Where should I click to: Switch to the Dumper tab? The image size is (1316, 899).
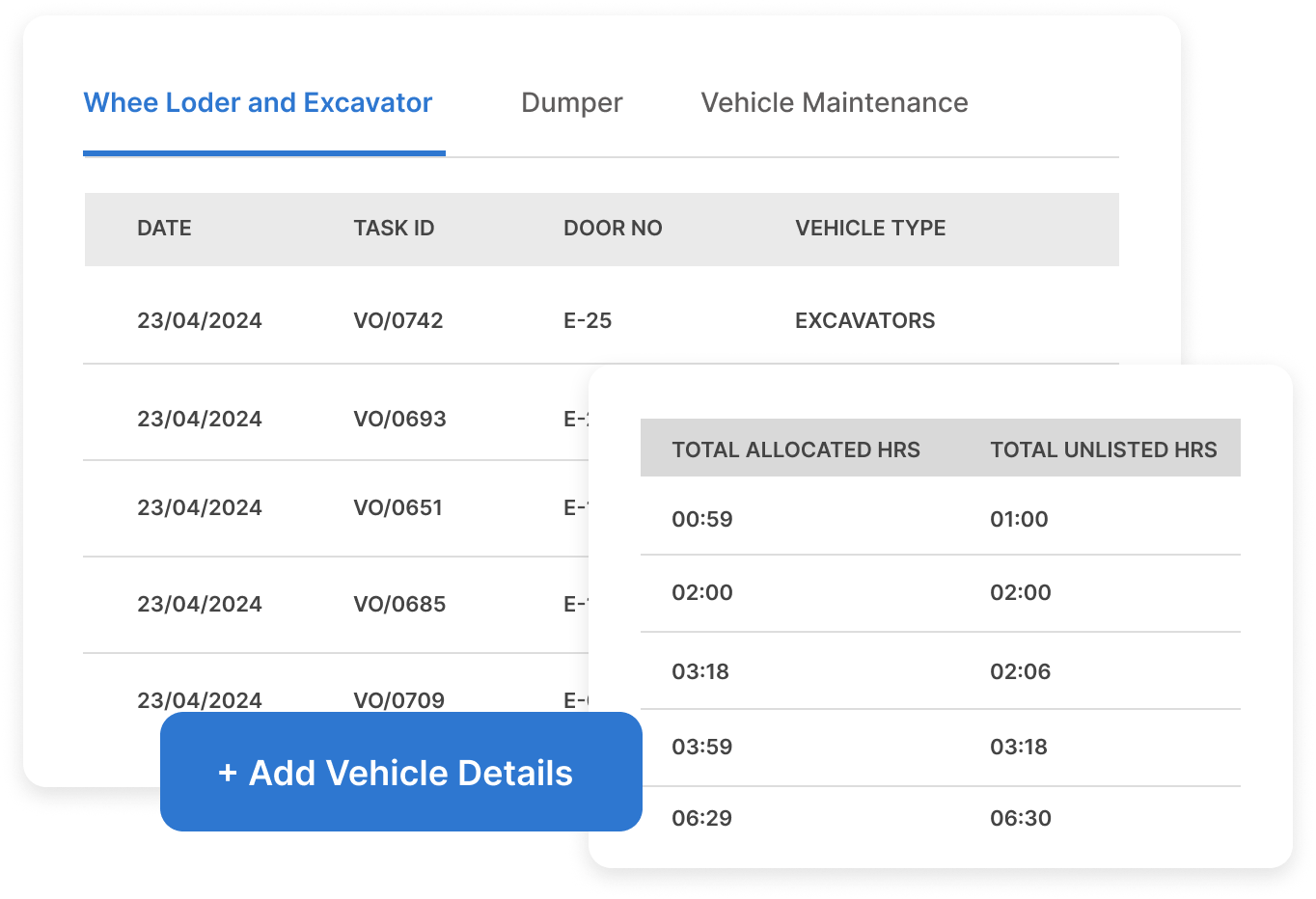click(x=571, y=103)
